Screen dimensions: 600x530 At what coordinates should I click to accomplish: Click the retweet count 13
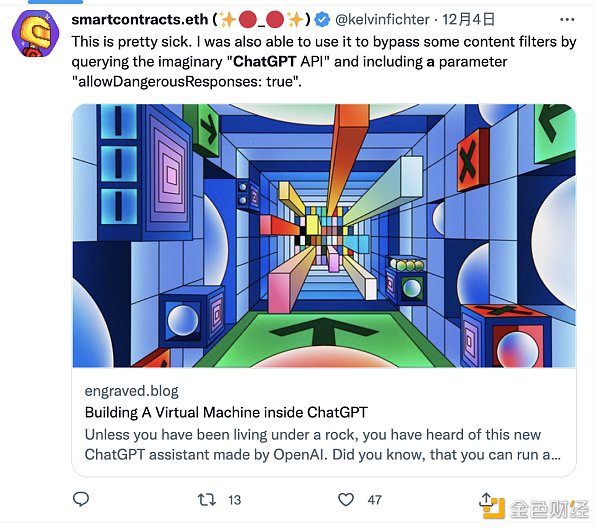pos(234,498)
